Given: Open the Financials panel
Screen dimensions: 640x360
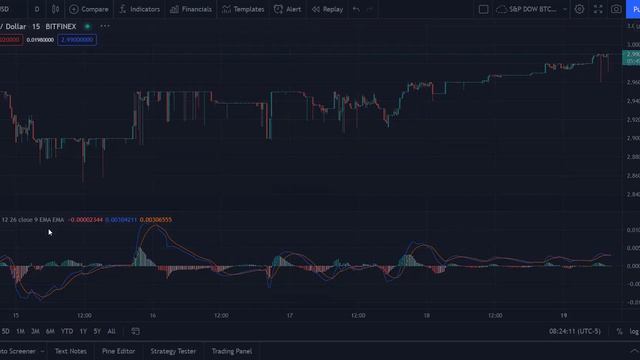Looking at the screenshot, I should (191, 9).
